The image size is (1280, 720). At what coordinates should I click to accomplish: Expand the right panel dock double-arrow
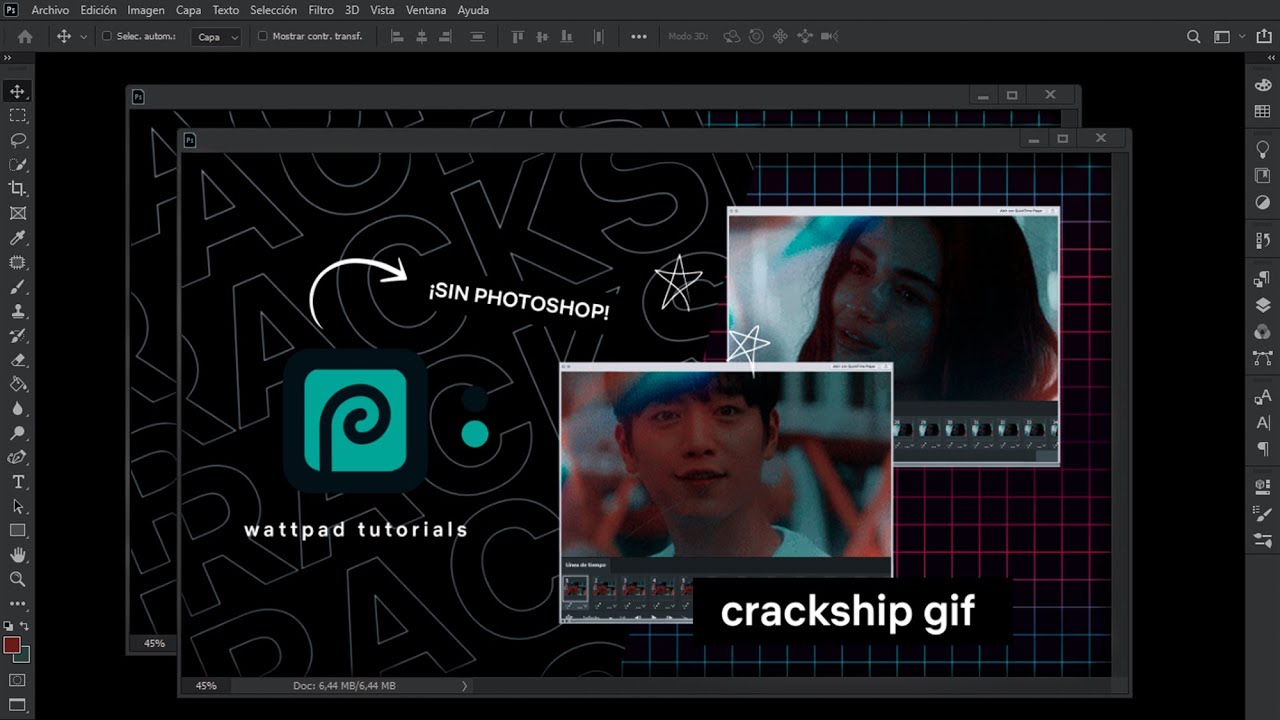[x=1270, y=58]
